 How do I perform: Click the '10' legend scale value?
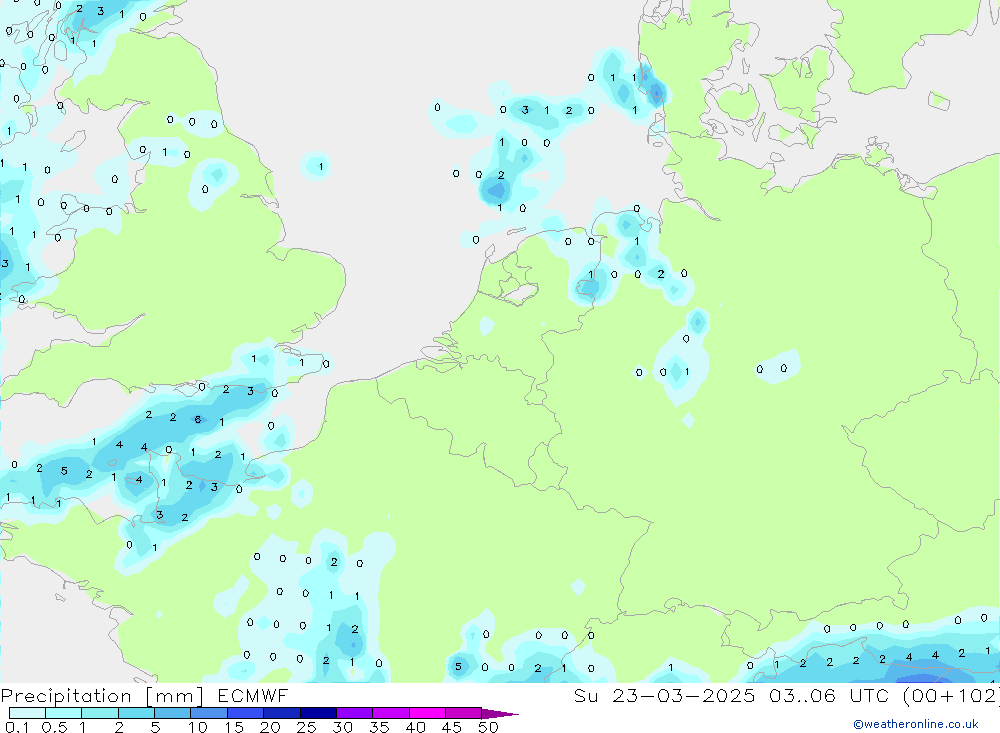(x=197, y=727)
